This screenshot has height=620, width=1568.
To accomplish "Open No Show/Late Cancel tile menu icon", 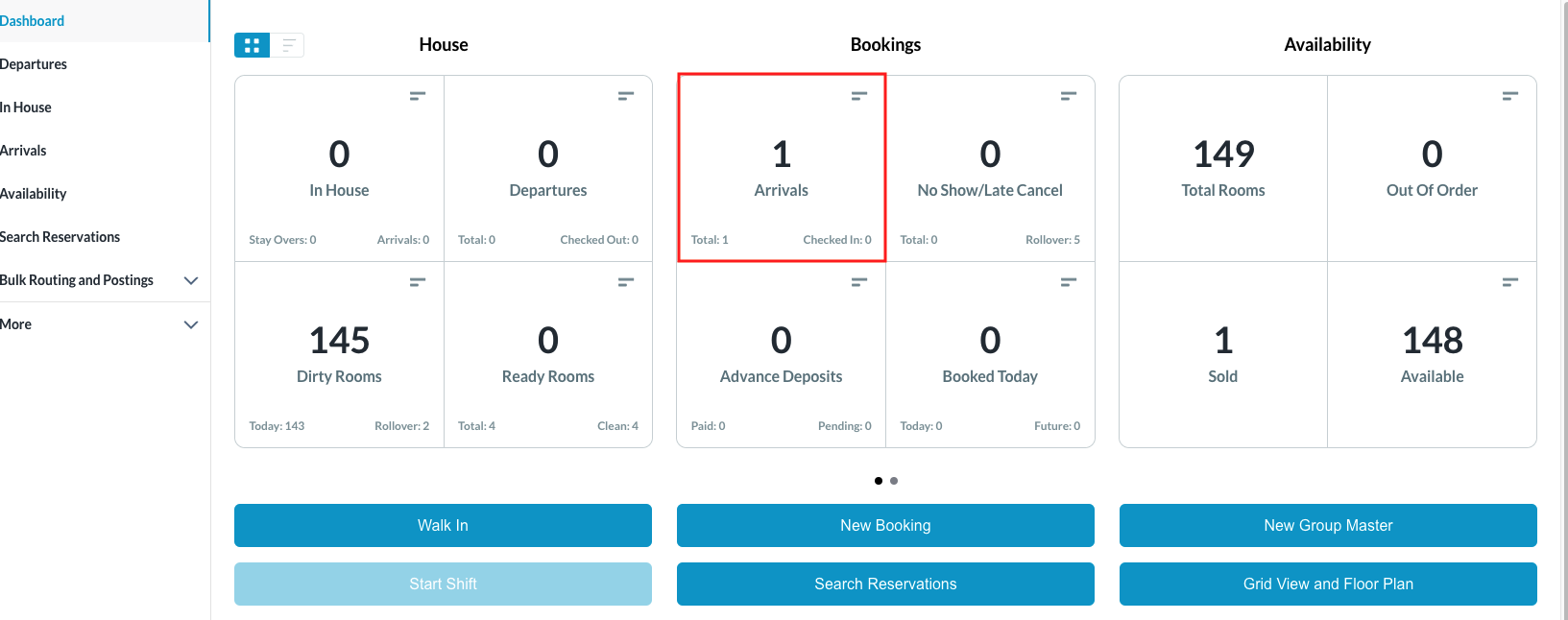I will pyautogui.click(x=1068, y=96).
